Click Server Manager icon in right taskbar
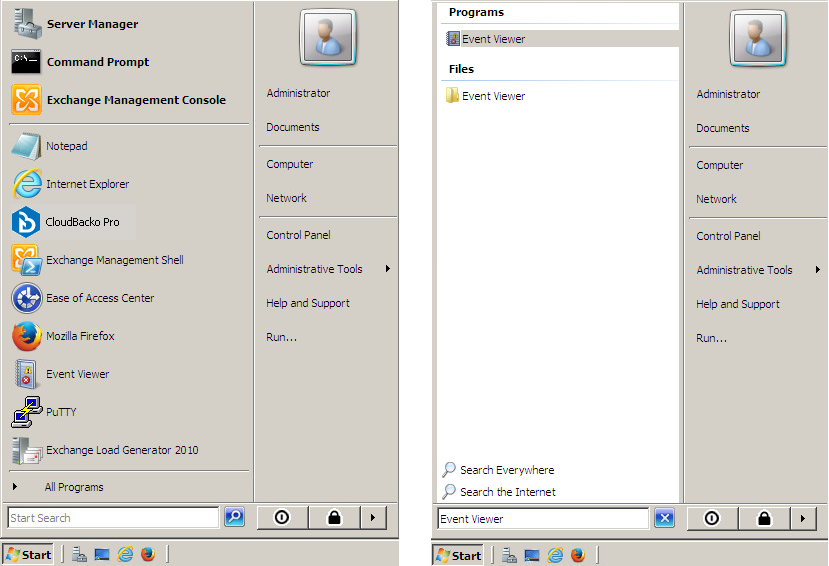Viewport: 829px width, 566px height. (509, 555)
